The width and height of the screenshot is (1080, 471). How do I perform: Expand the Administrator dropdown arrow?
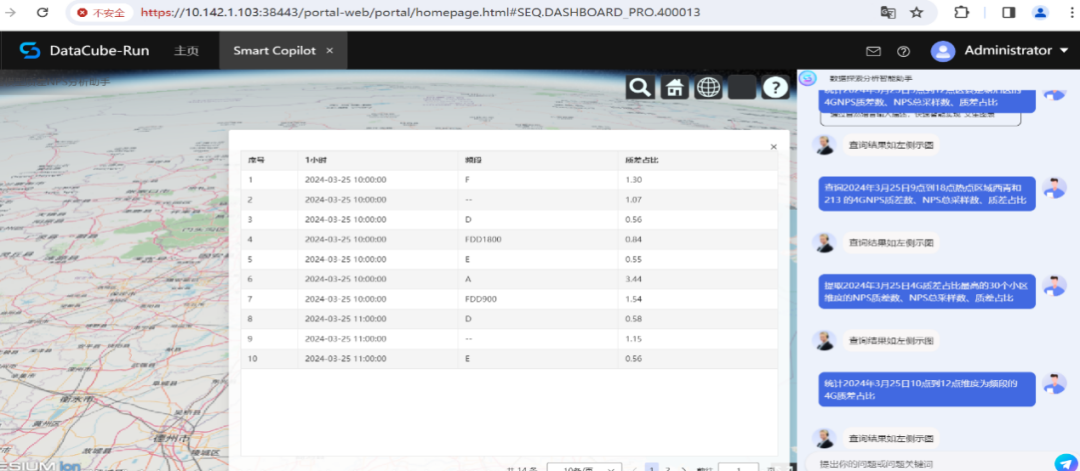[x=1065, y=51]
